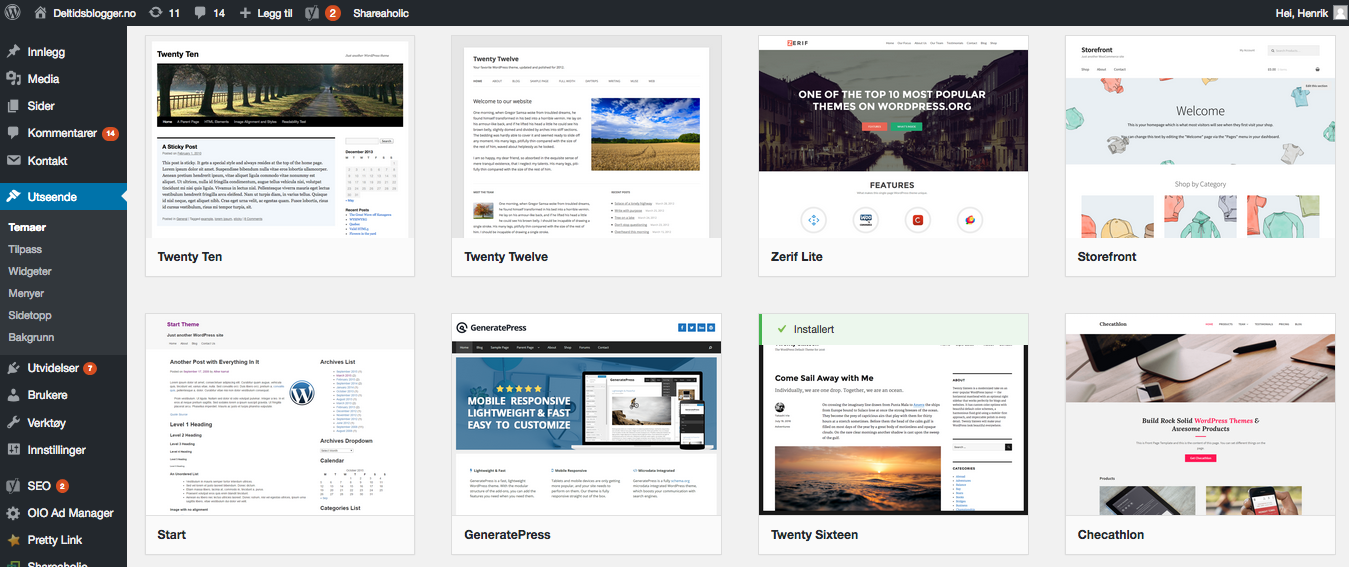Click the user avatar beside Hei, Henrik

click(x=1340, y=13)
